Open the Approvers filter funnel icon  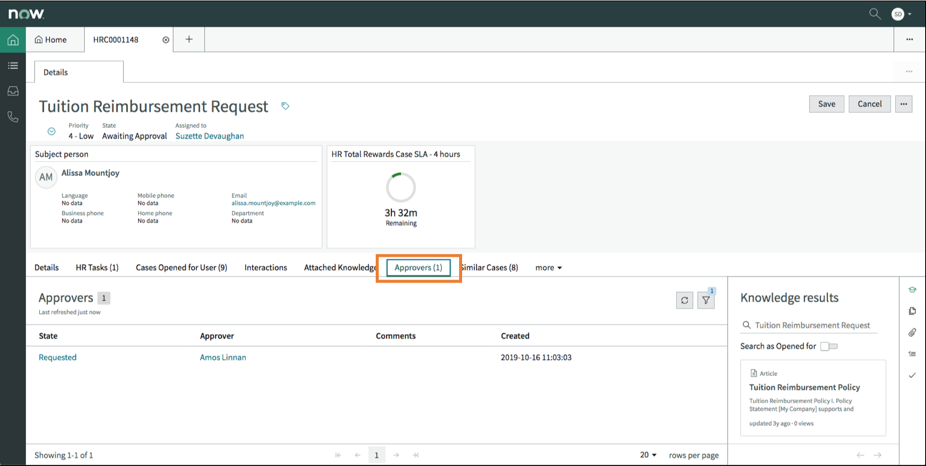click(x=706, y=300)
